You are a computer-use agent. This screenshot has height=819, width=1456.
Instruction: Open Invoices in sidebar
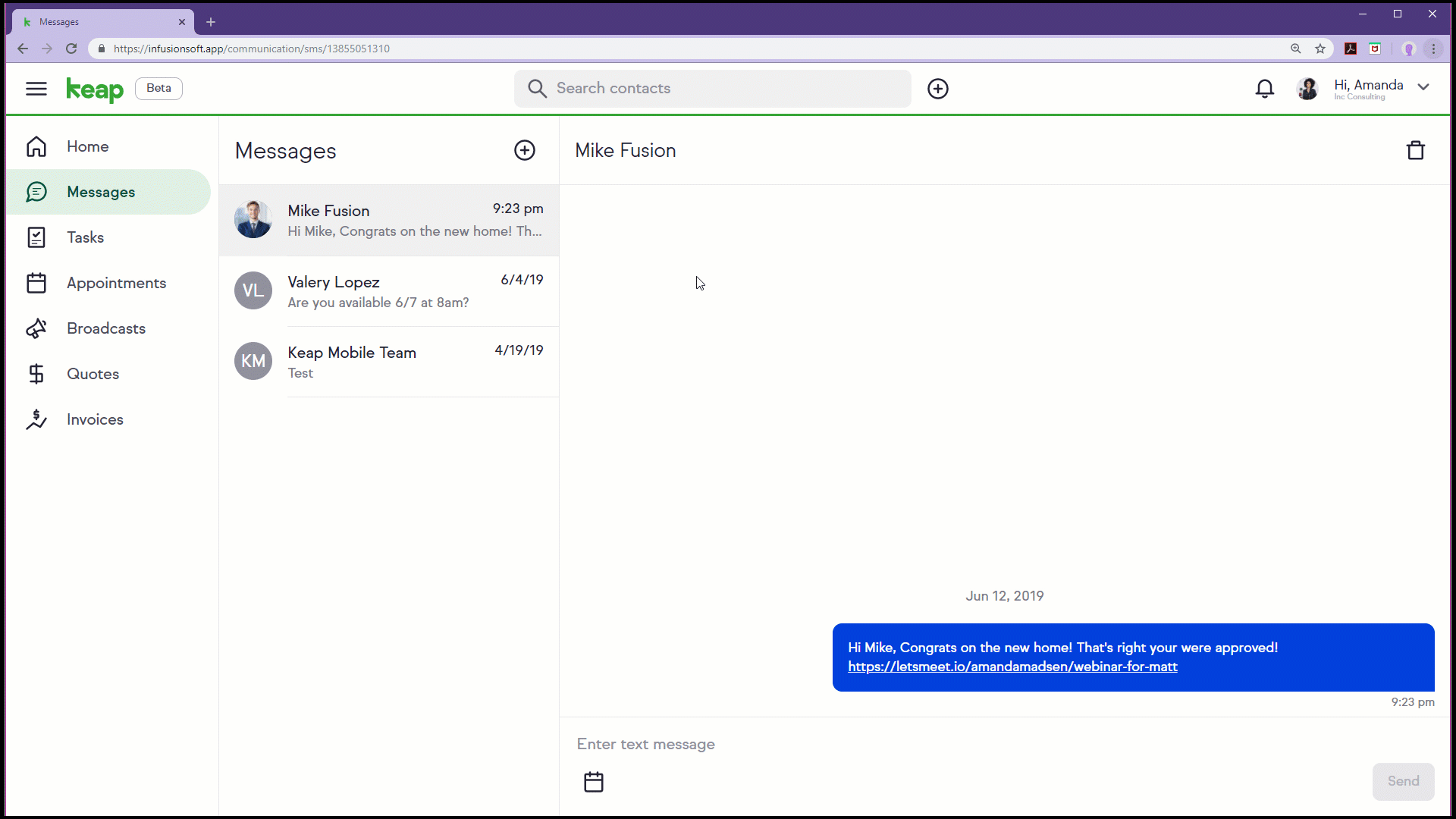tap(95, 419)
